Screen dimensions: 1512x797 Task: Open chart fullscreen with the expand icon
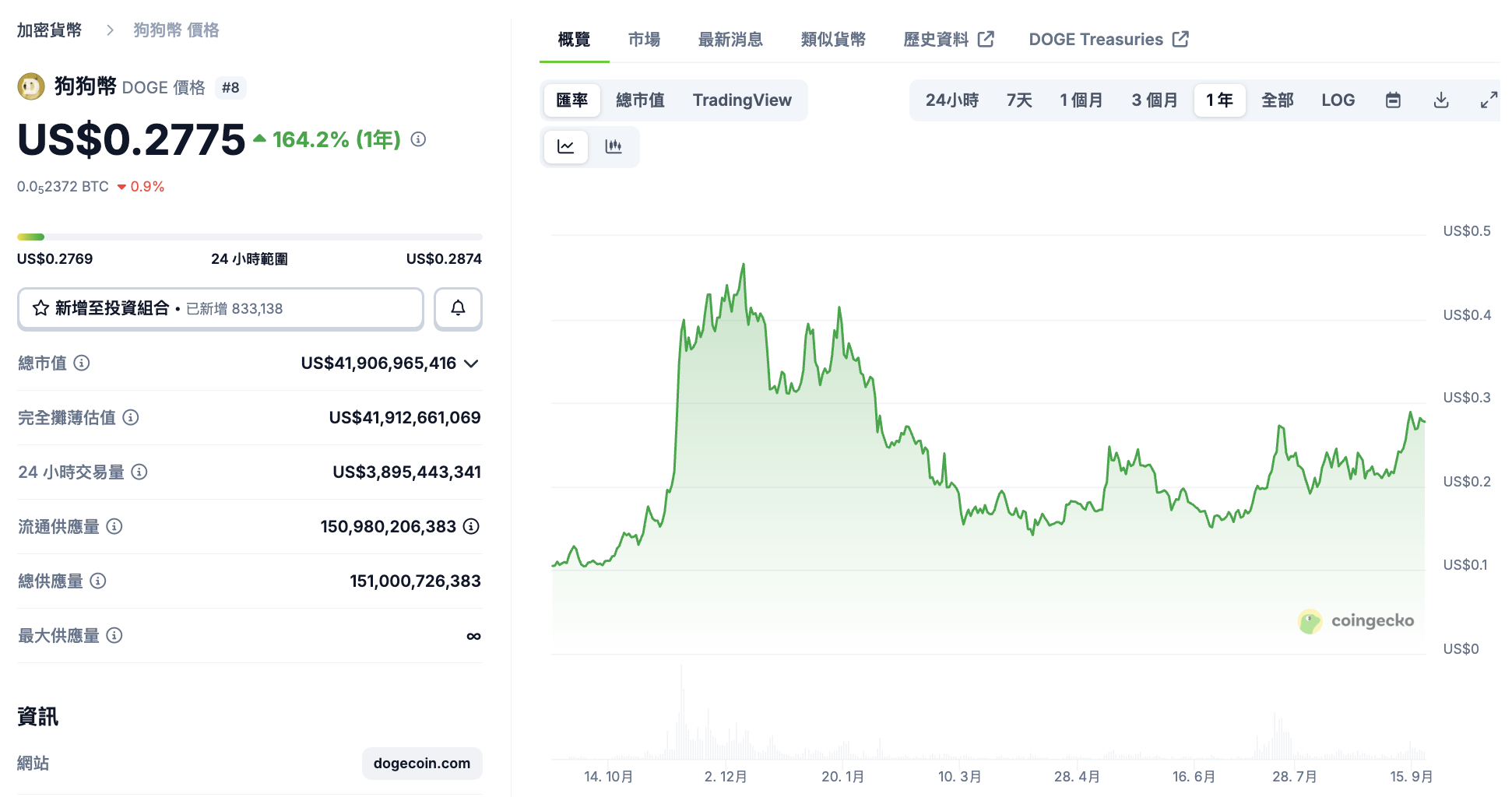(1489, 100)
